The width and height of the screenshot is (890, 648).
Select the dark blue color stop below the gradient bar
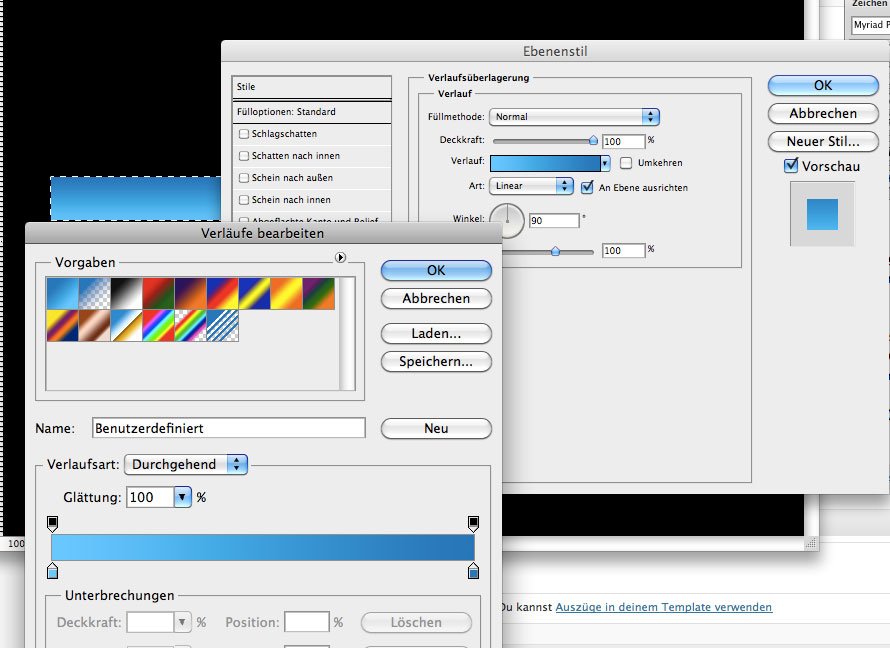[x=473, y=571]
